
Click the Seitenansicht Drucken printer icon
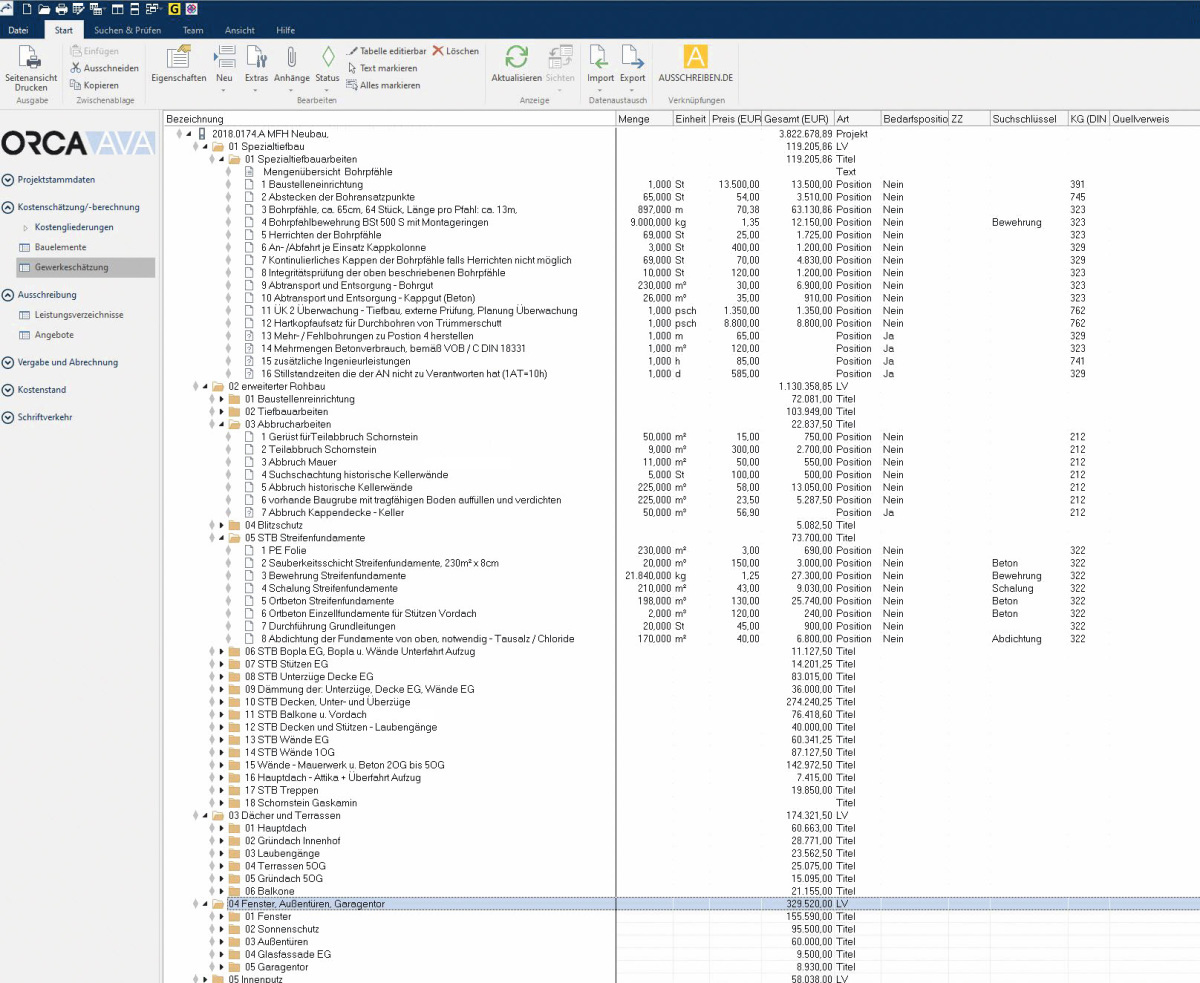coord(32,58)
